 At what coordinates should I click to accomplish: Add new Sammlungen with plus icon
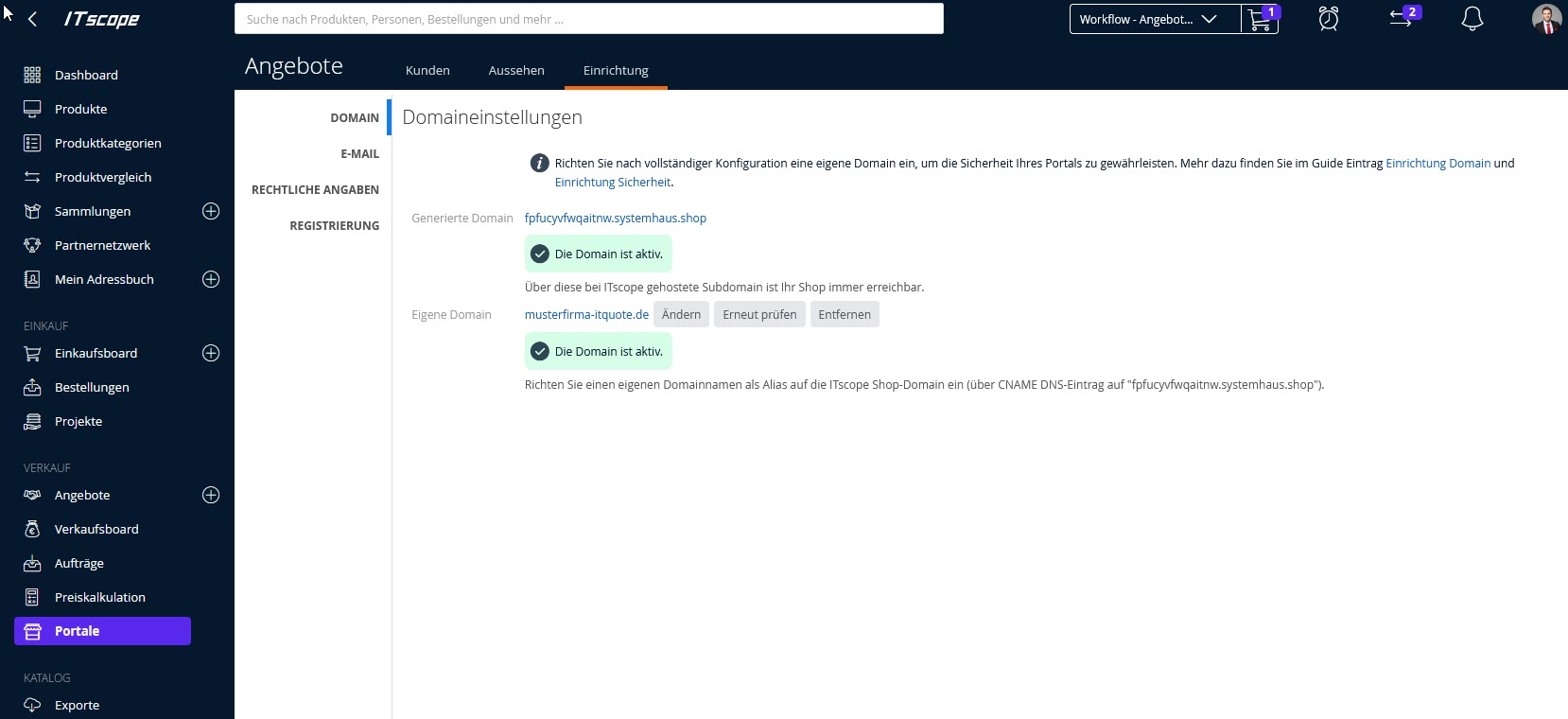pos(211,211)
